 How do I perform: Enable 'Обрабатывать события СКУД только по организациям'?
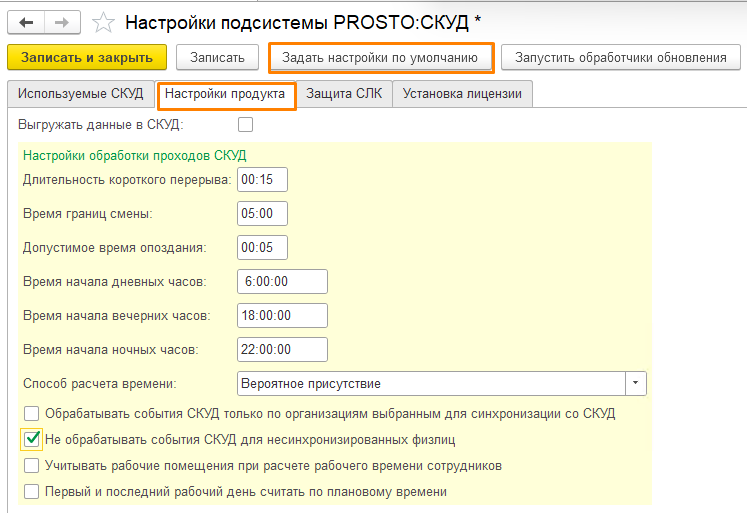[x=32, y=412]
